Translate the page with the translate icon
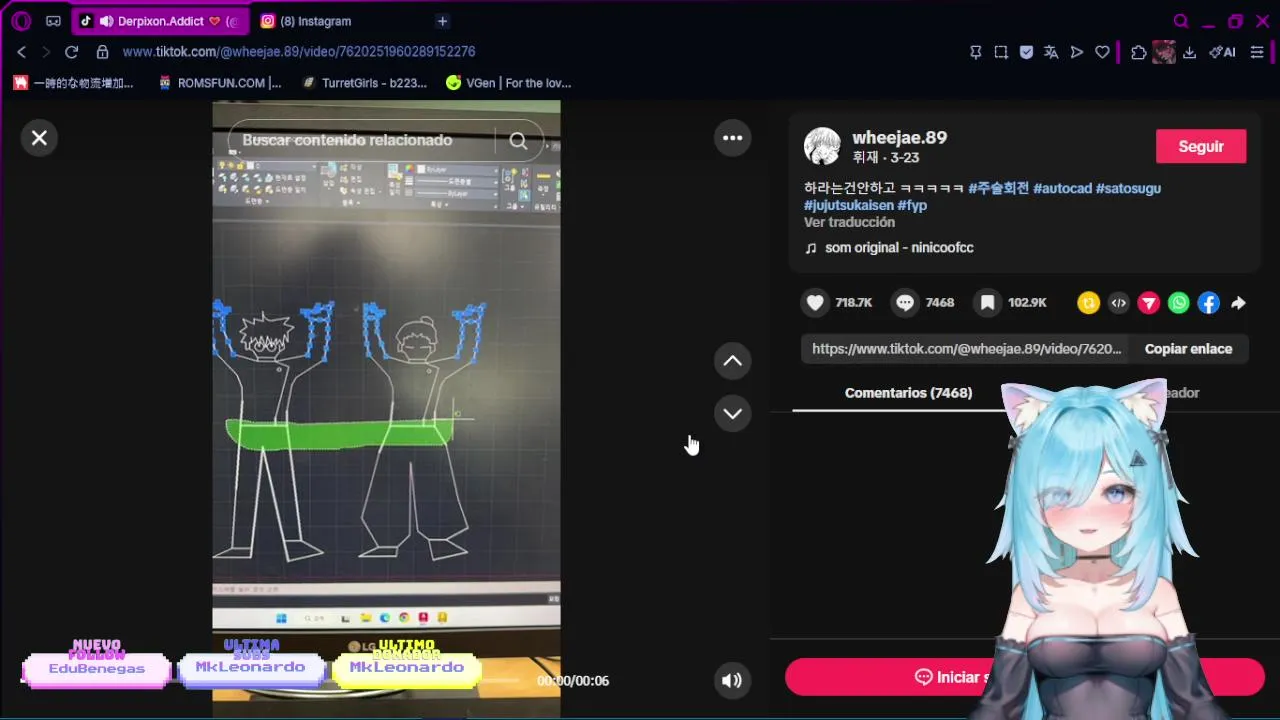The image size is (1280, 720). pyautogui.click(x=1051, y=52)
